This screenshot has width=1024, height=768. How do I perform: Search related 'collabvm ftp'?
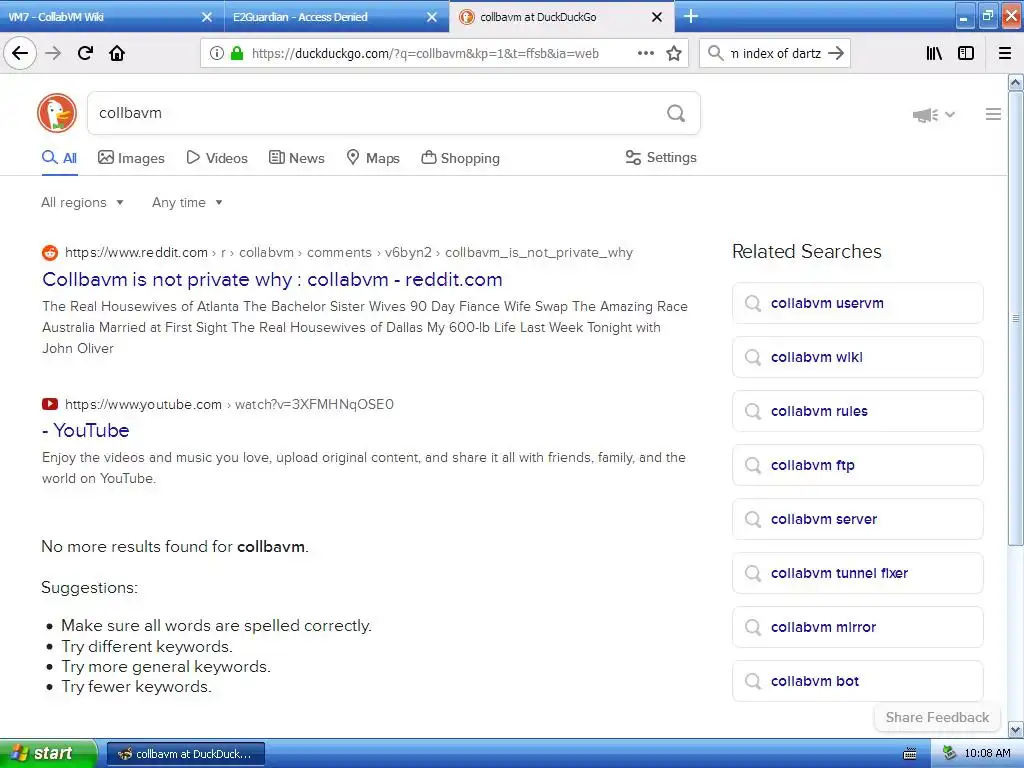tap(857, 465)
